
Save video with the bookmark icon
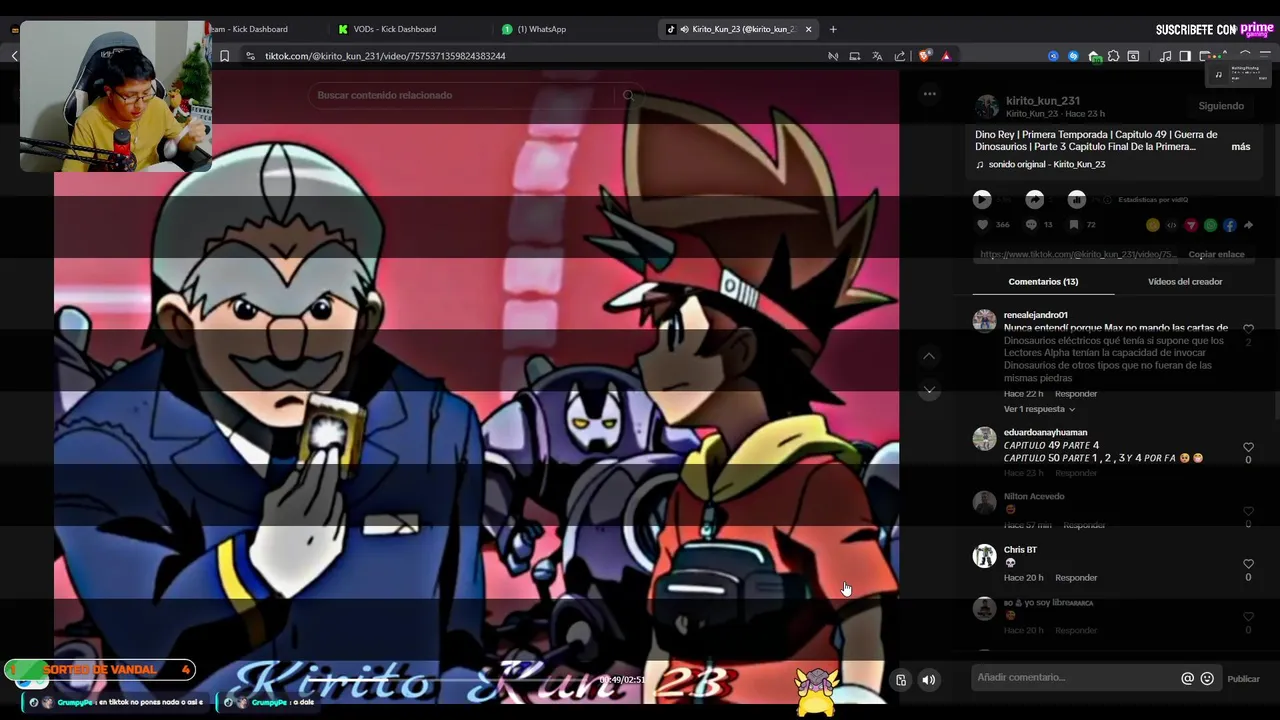1074,225
